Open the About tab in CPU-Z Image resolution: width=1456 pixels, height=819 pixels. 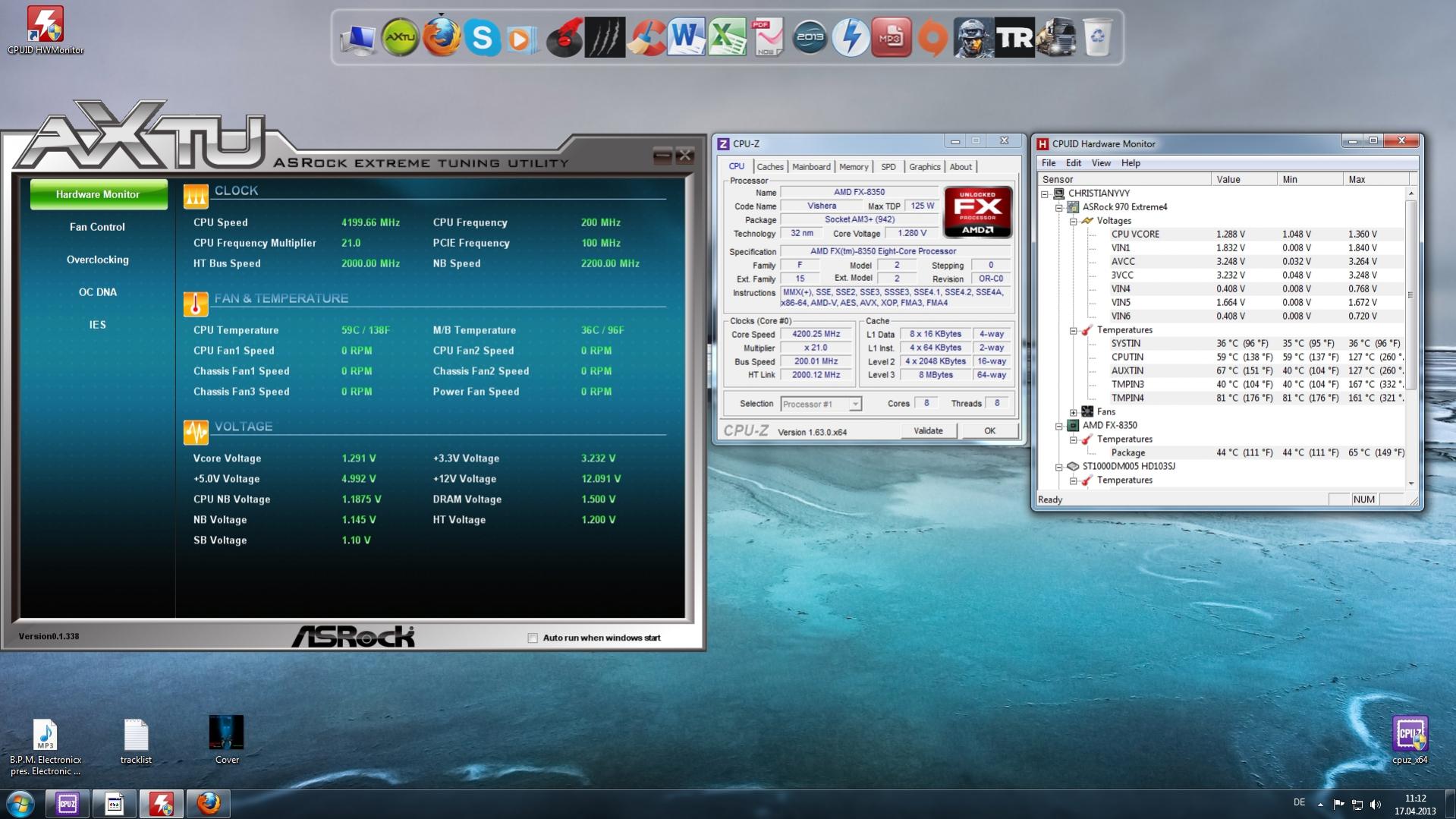pyautogui.click(x=961, y=167)
